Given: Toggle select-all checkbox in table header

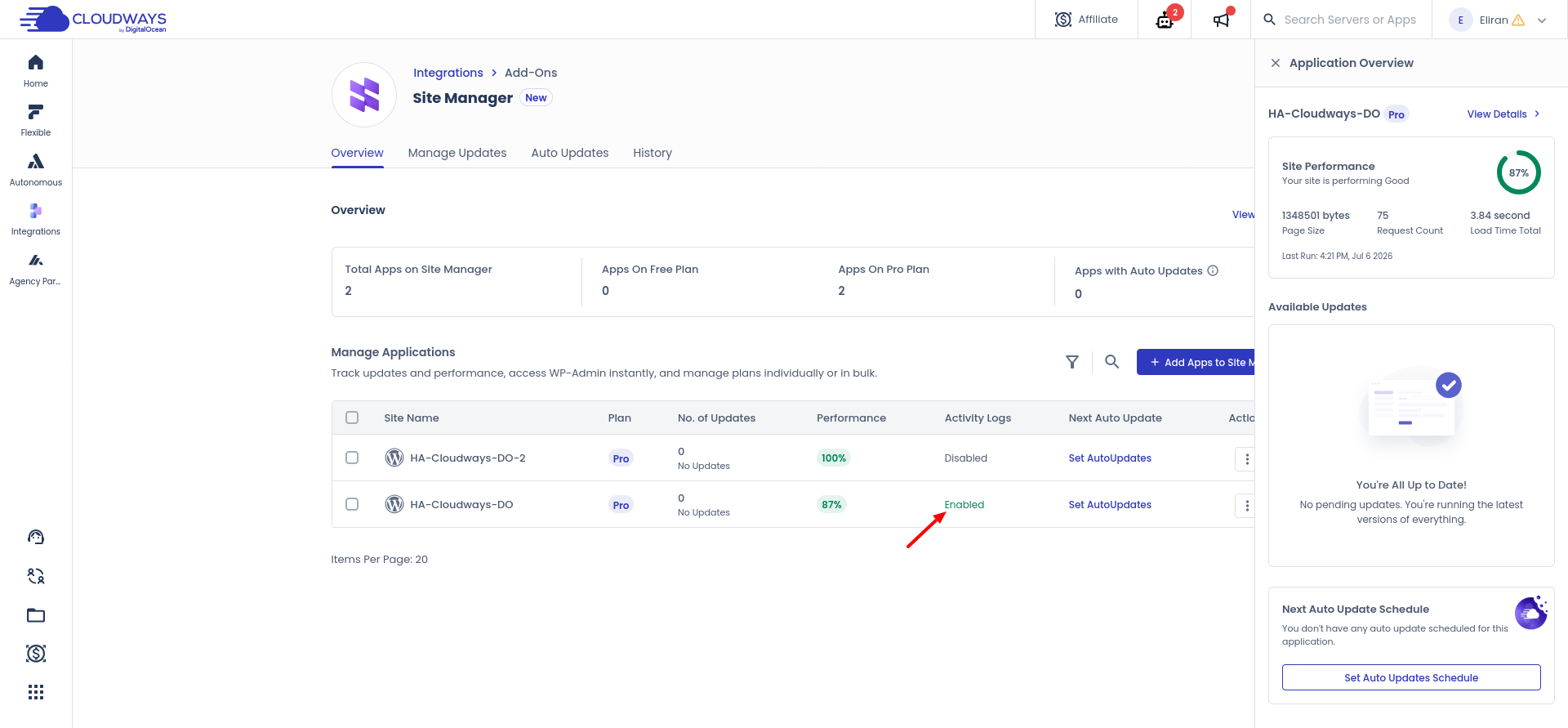Looking at the screenshot, I should coord(352,418).
